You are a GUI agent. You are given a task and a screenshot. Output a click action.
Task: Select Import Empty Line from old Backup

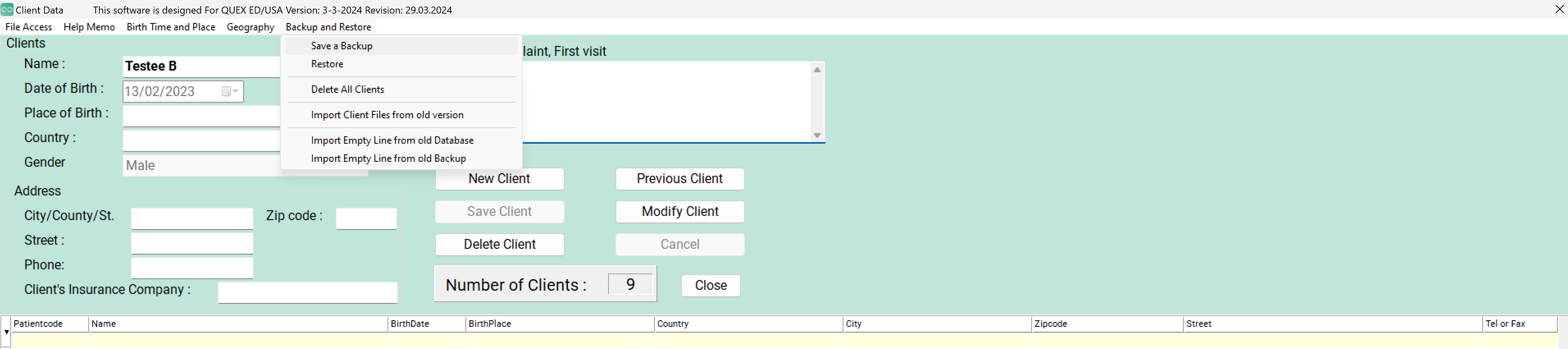click(388, 158)
